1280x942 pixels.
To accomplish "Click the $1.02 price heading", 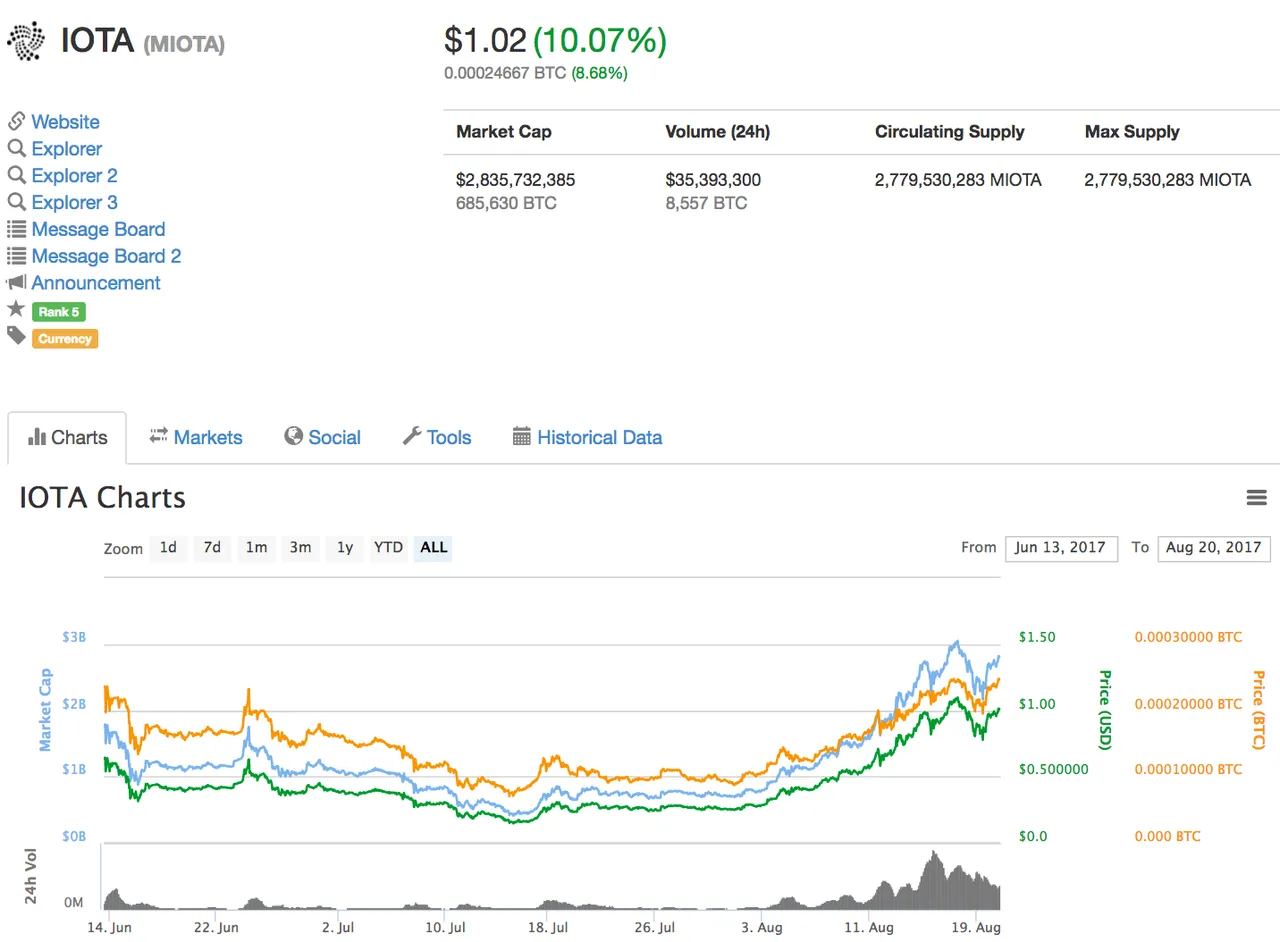I will click(x=485, y=41).
